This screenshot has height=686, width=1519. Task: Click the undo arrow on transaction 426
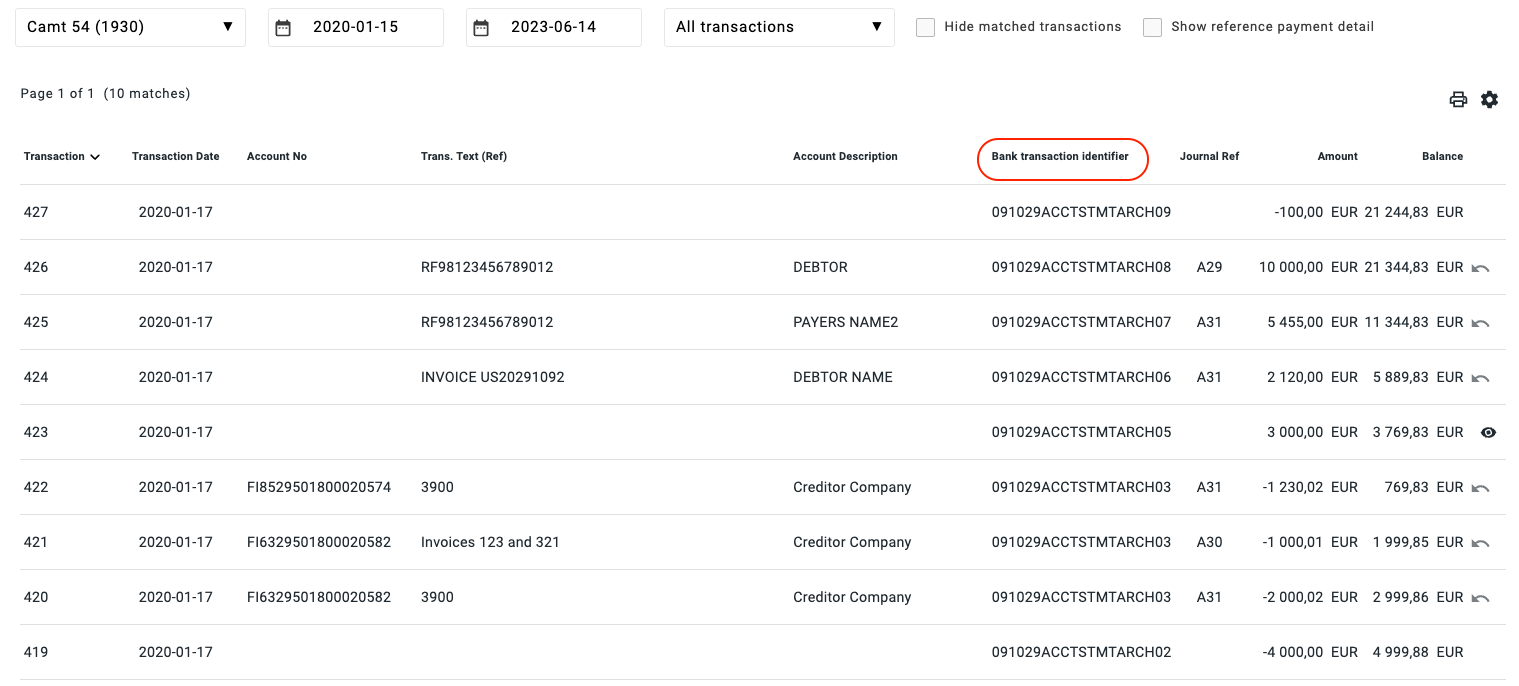[1481, 268]
